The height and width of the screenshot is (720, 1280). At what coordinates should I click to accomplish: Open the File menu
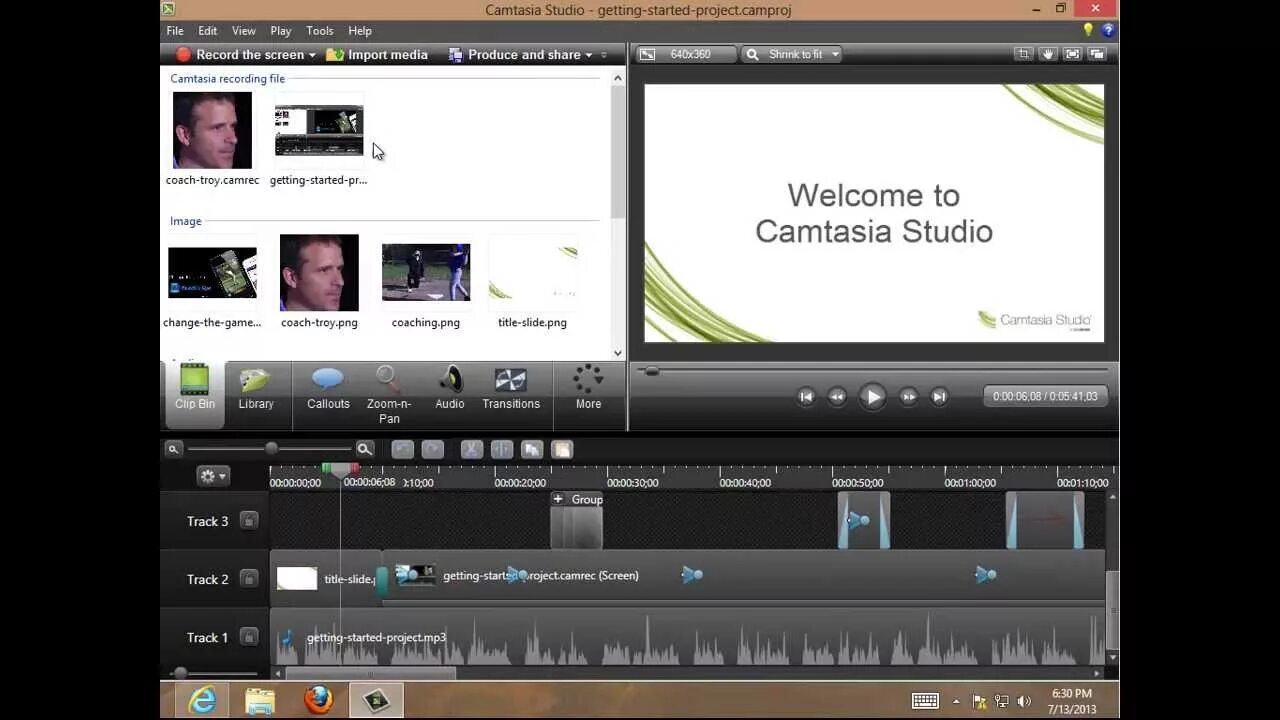[175, 31]
